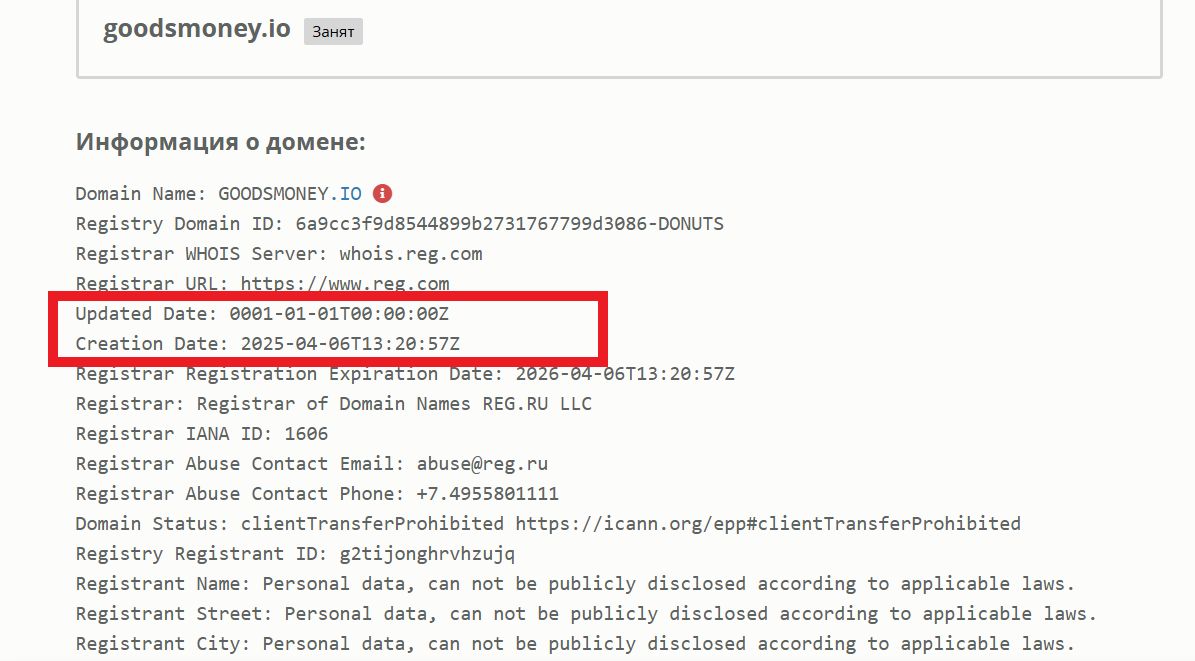Click the "Registrar of Domain Names REG.RU LLC" text
1195x661 pixels.
pyautogui.click(x=394, y=404)
